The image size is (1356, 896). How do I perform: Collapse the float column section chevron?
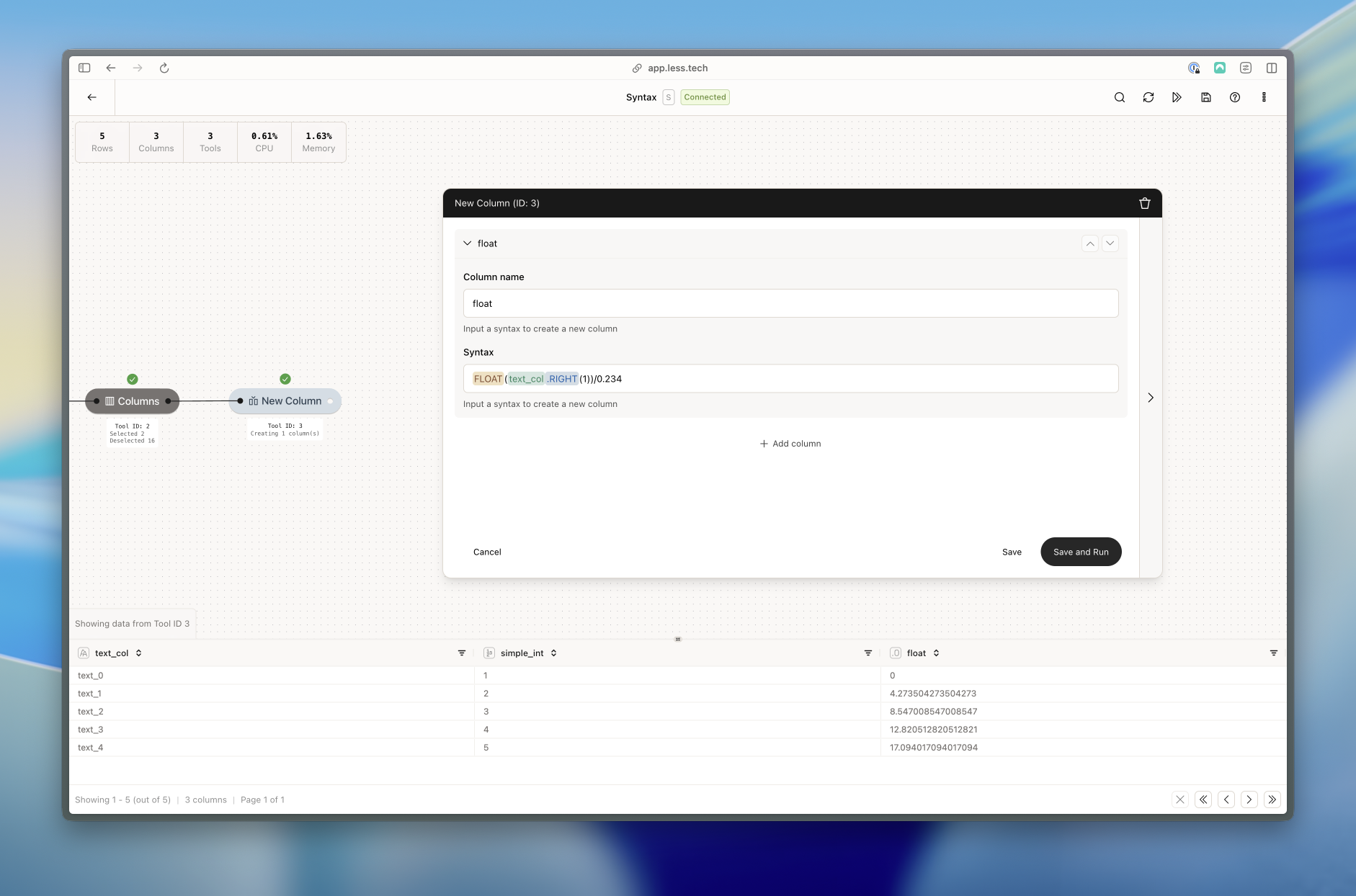click(x=468, y=243)
